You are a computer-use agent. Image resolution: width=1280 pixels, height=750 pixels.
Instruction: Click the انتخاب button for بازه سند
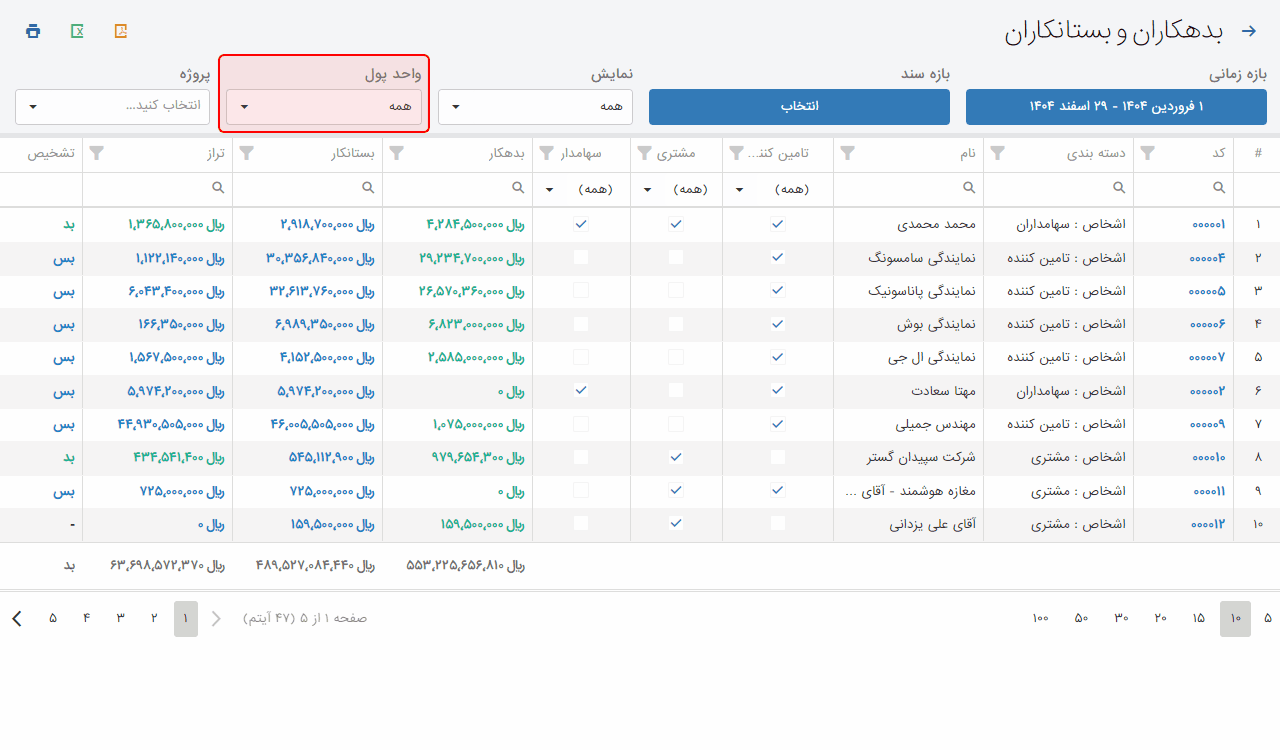[x=799, y=107]
